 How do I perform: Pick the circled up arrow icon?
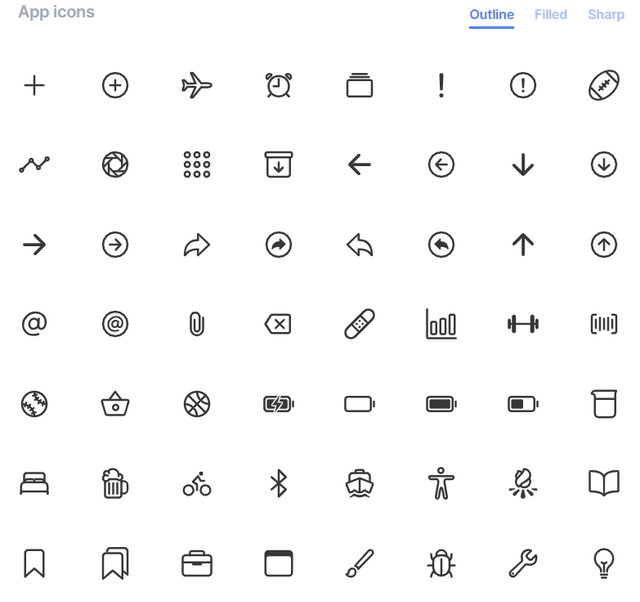click(604, 245)
